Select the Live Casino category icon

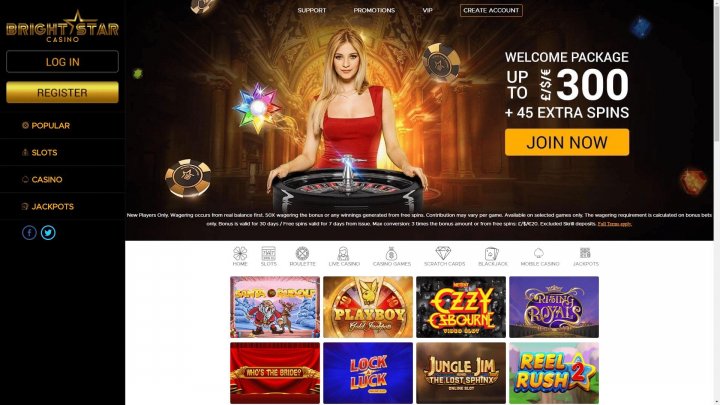point(343,253)
